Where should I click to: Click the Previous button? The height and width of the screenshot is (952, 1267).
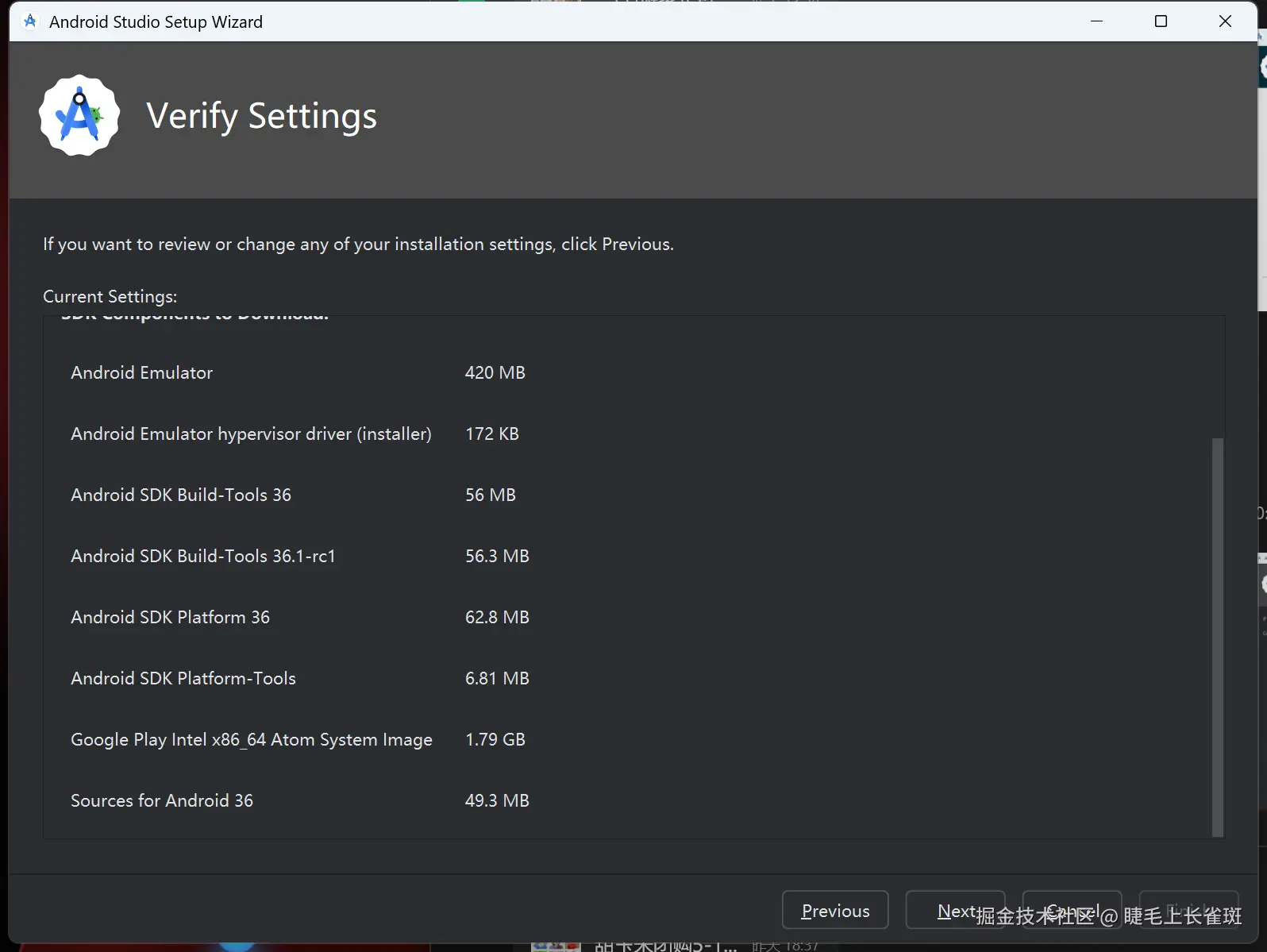835,910
